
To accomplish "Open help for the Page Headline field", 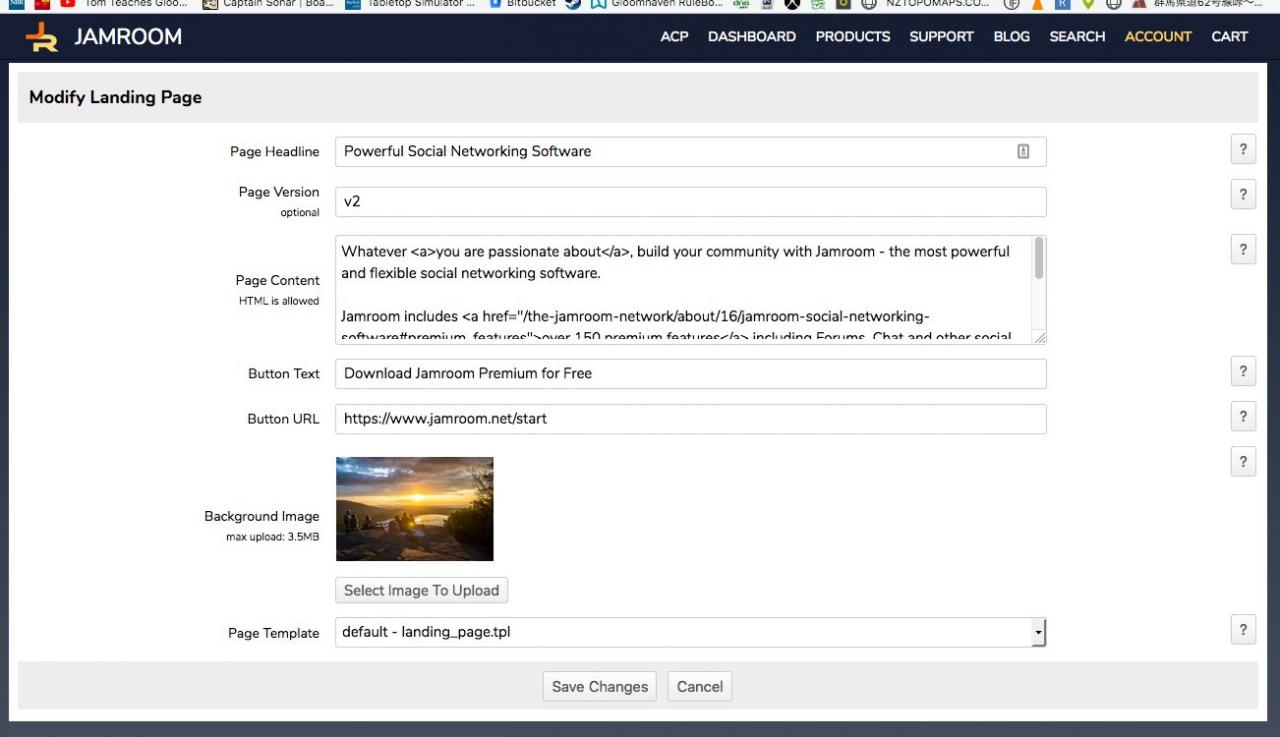I will (1242, 150).
